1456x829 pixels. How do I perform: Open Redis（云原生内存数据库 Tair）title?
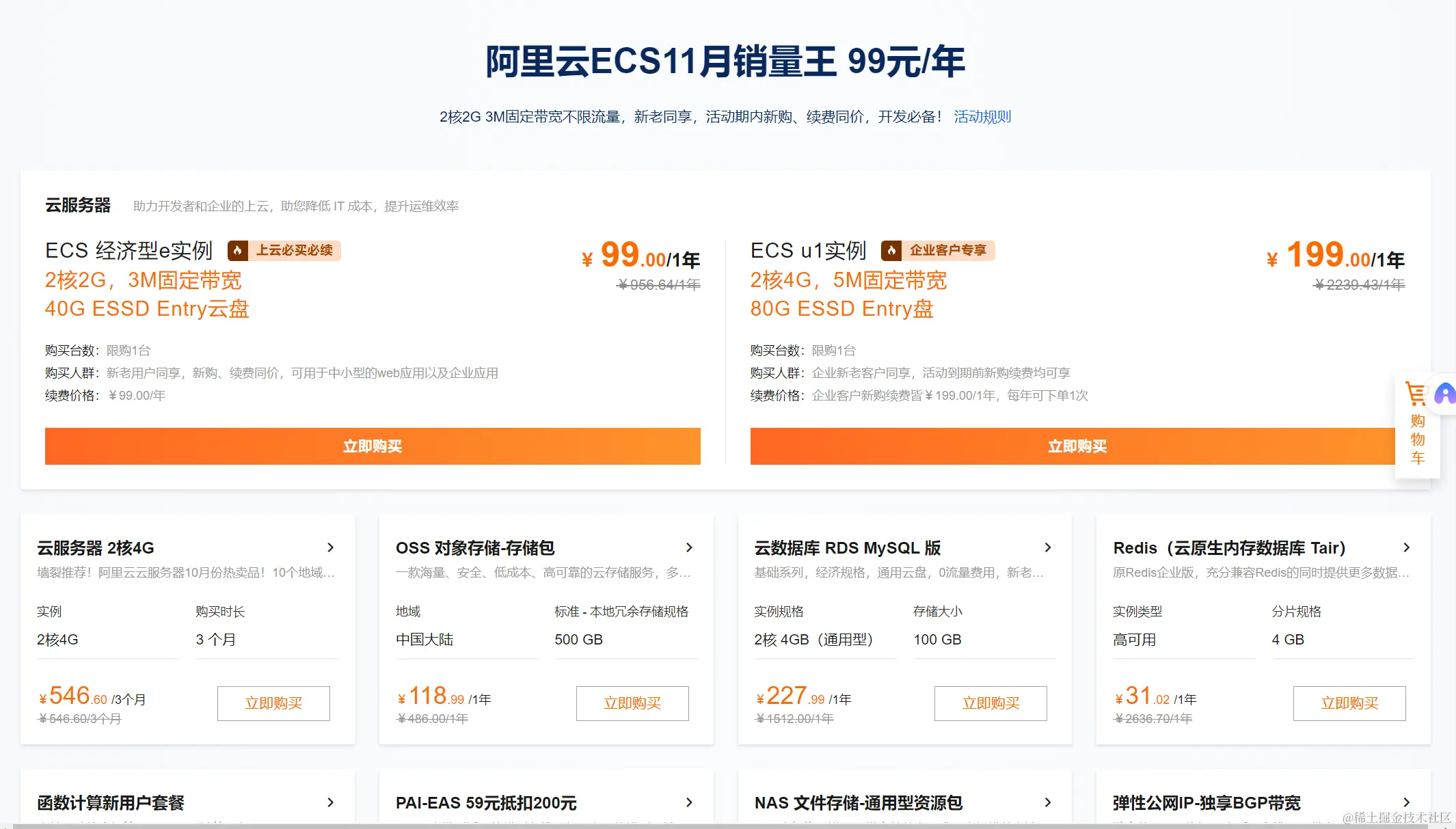1229,548
